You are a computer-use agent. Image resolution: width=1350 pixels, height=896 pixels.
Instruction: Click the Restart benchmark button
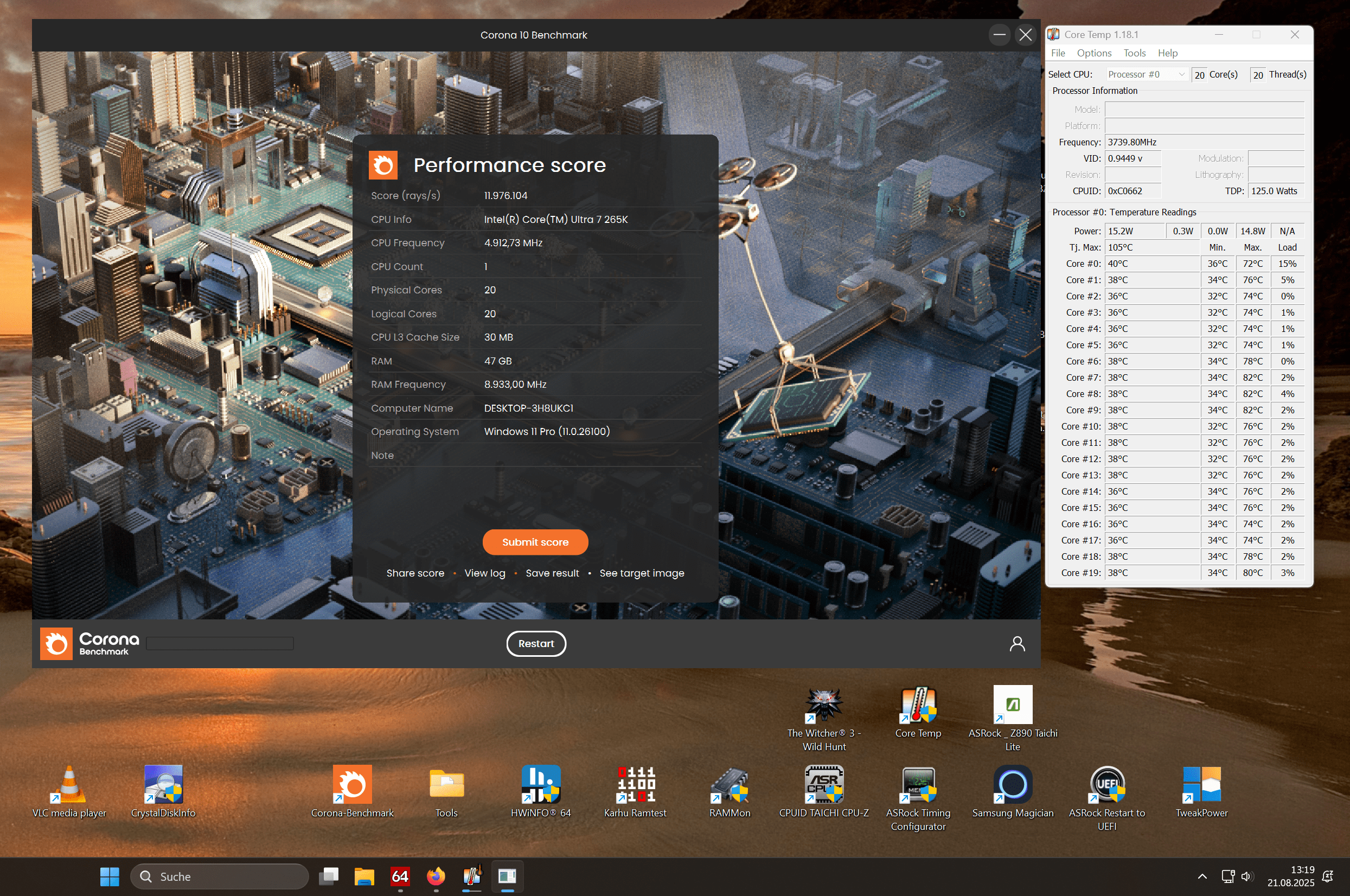click(x=535, y=643)
